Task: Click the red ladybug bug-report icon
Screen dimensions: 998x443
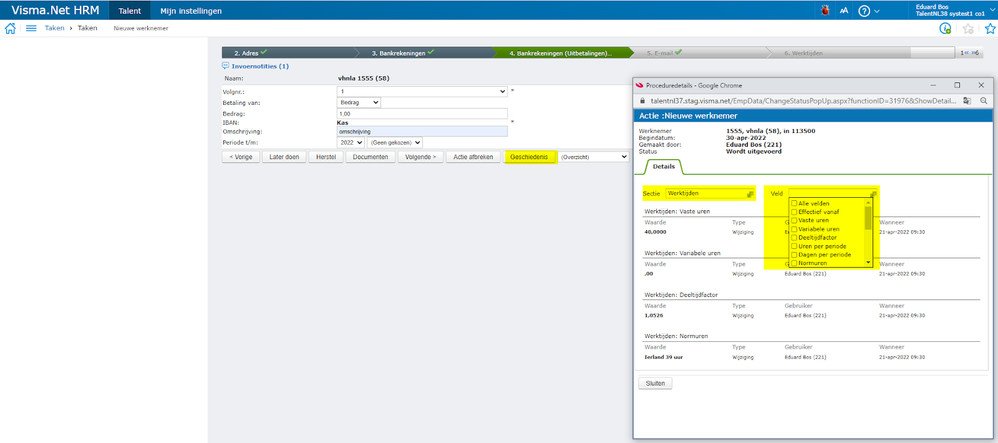Action: click(x=826, y=10)
